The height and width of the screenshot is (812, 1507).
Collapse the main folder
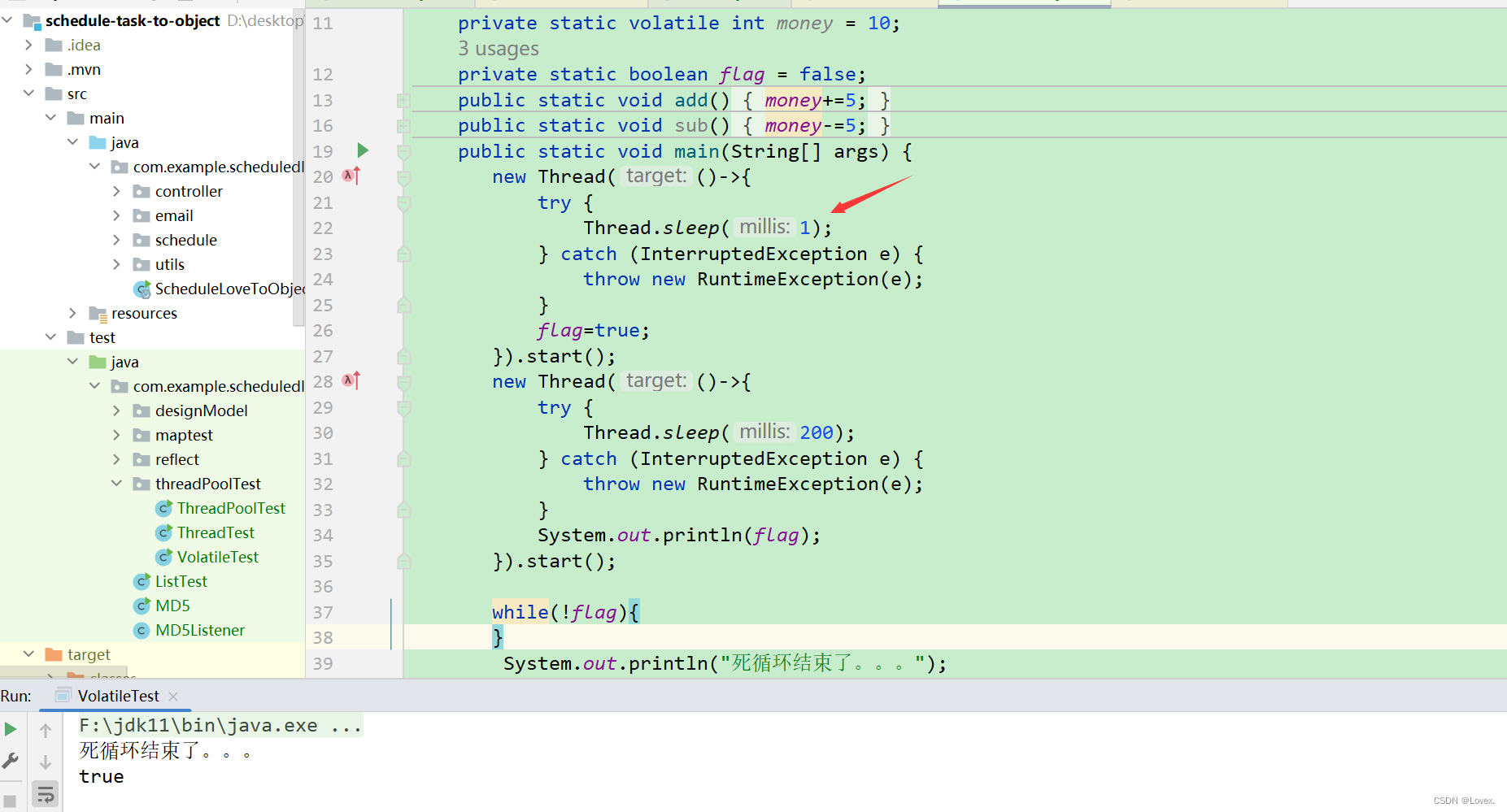pos(51,118)
